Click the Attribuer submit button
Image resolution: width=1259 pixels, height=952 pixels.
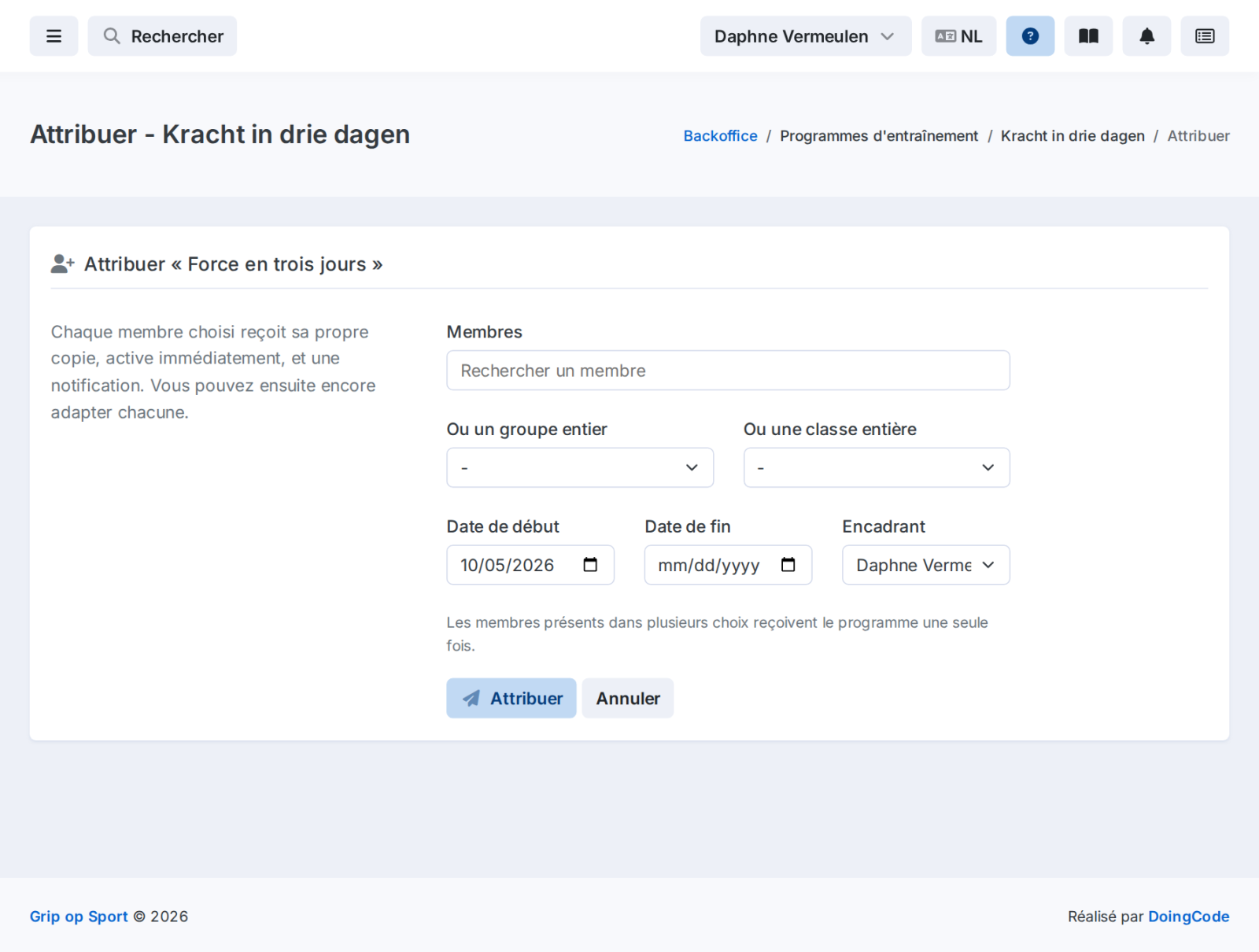point(511,698)
